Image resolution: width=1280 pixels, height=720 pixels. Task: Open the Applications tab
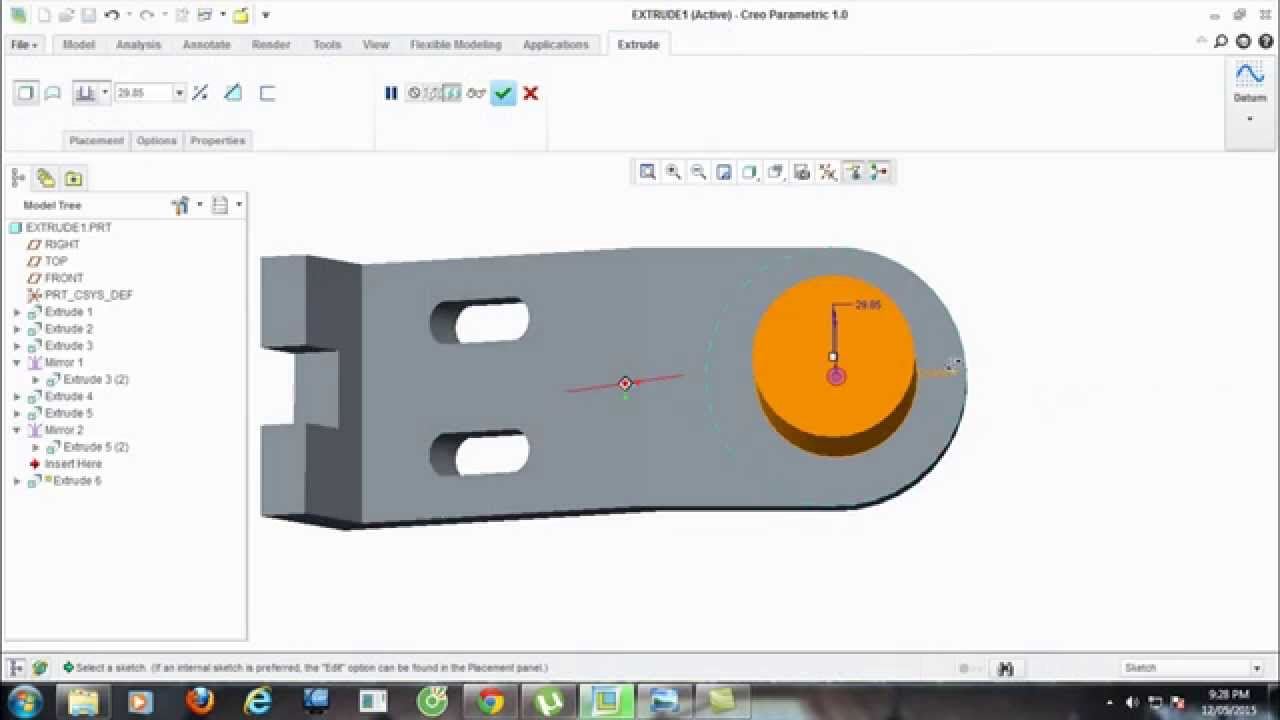556,45
